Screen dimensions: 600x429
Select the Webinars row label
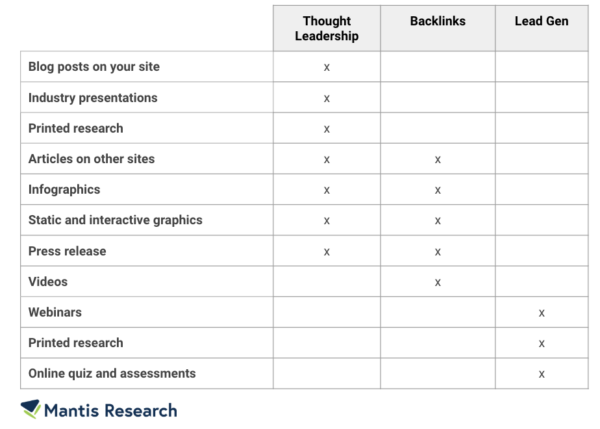pyautogui.click(x=55, y=312)
